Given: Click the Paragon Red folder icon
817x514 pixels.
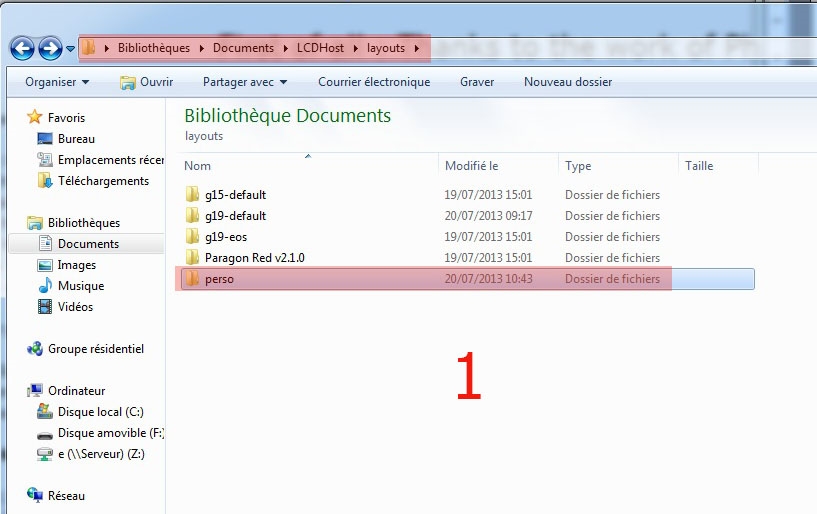Looking at the screenshot, I should 192,257.
